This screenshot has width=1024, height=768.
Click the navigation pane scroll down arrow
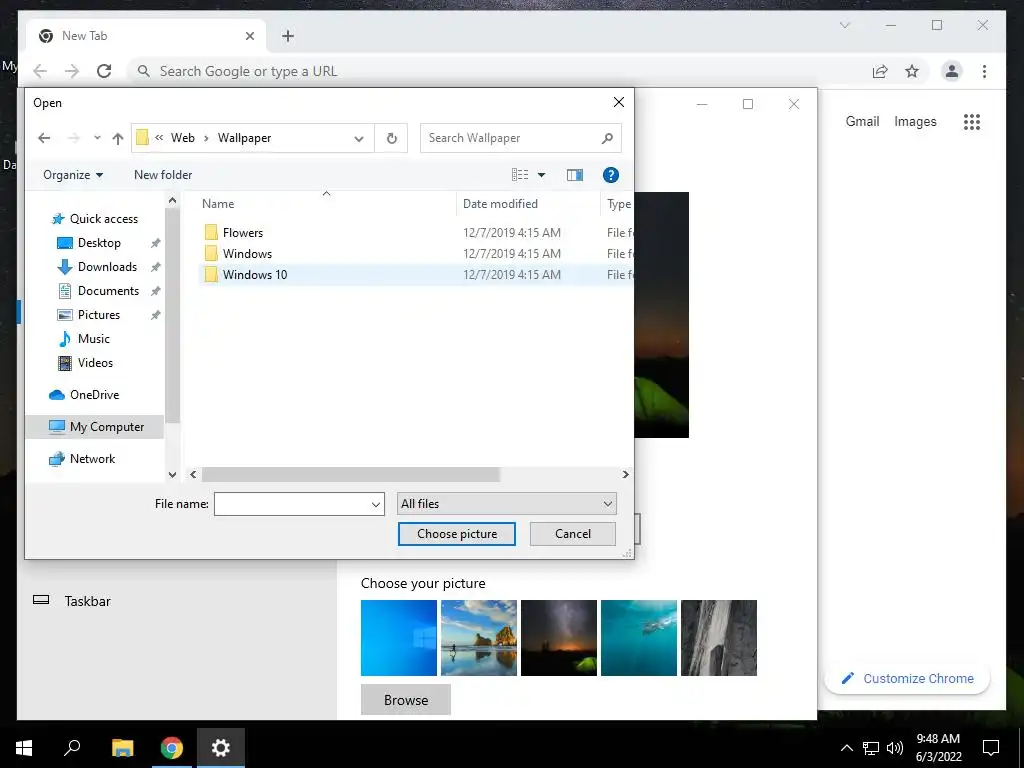tap(172, 475)
